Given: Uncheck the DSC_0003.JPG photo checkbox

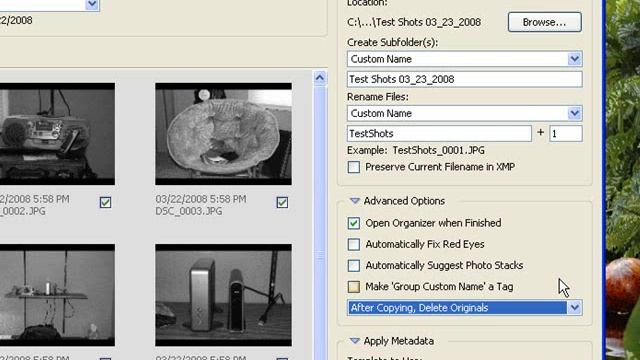Looking at the screenshot, I should 282,202.
